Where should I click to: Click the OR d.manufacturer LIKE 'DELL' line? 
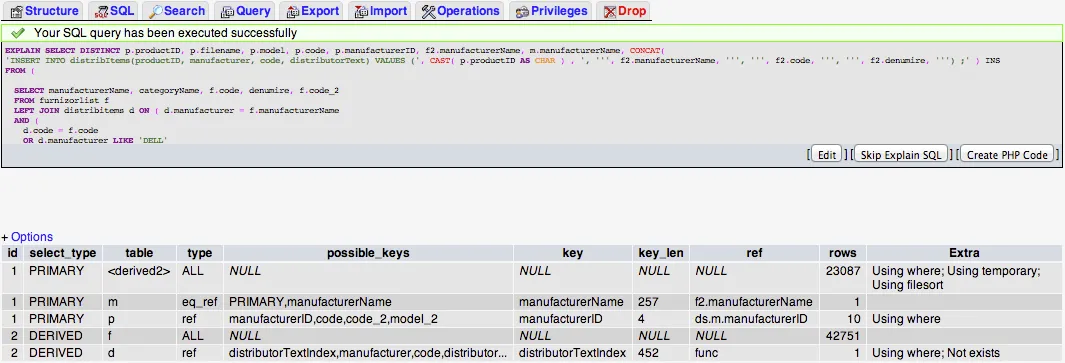[95, 140]
